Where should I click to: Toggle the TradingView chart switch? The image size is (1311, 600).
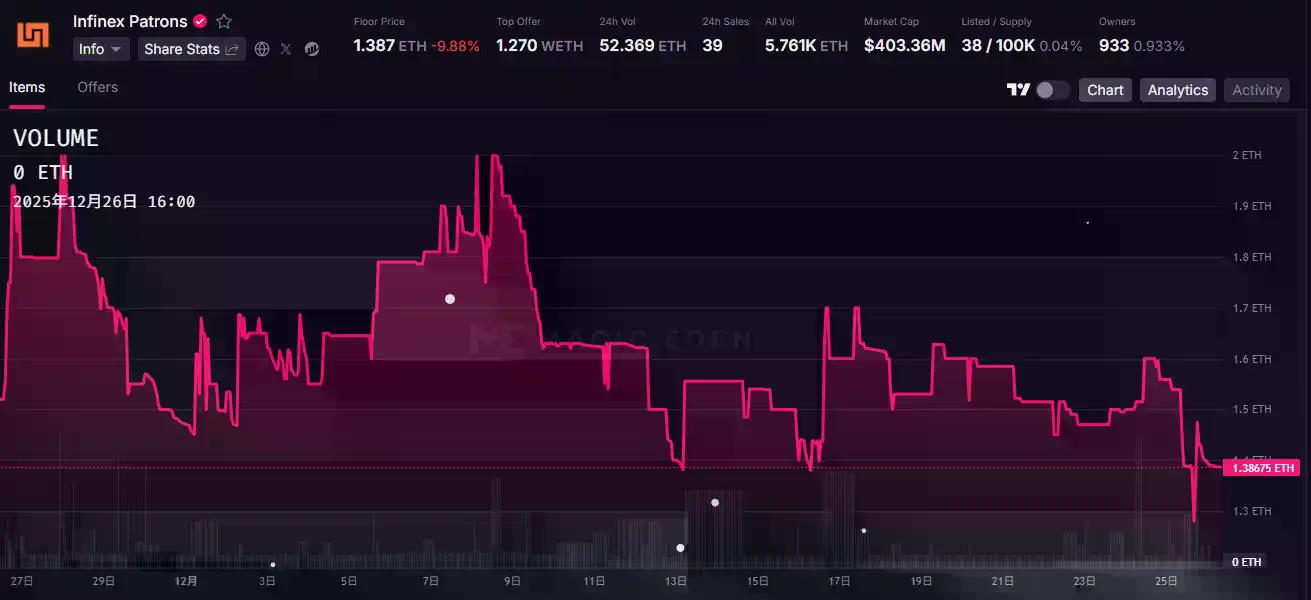(1052, 90)
